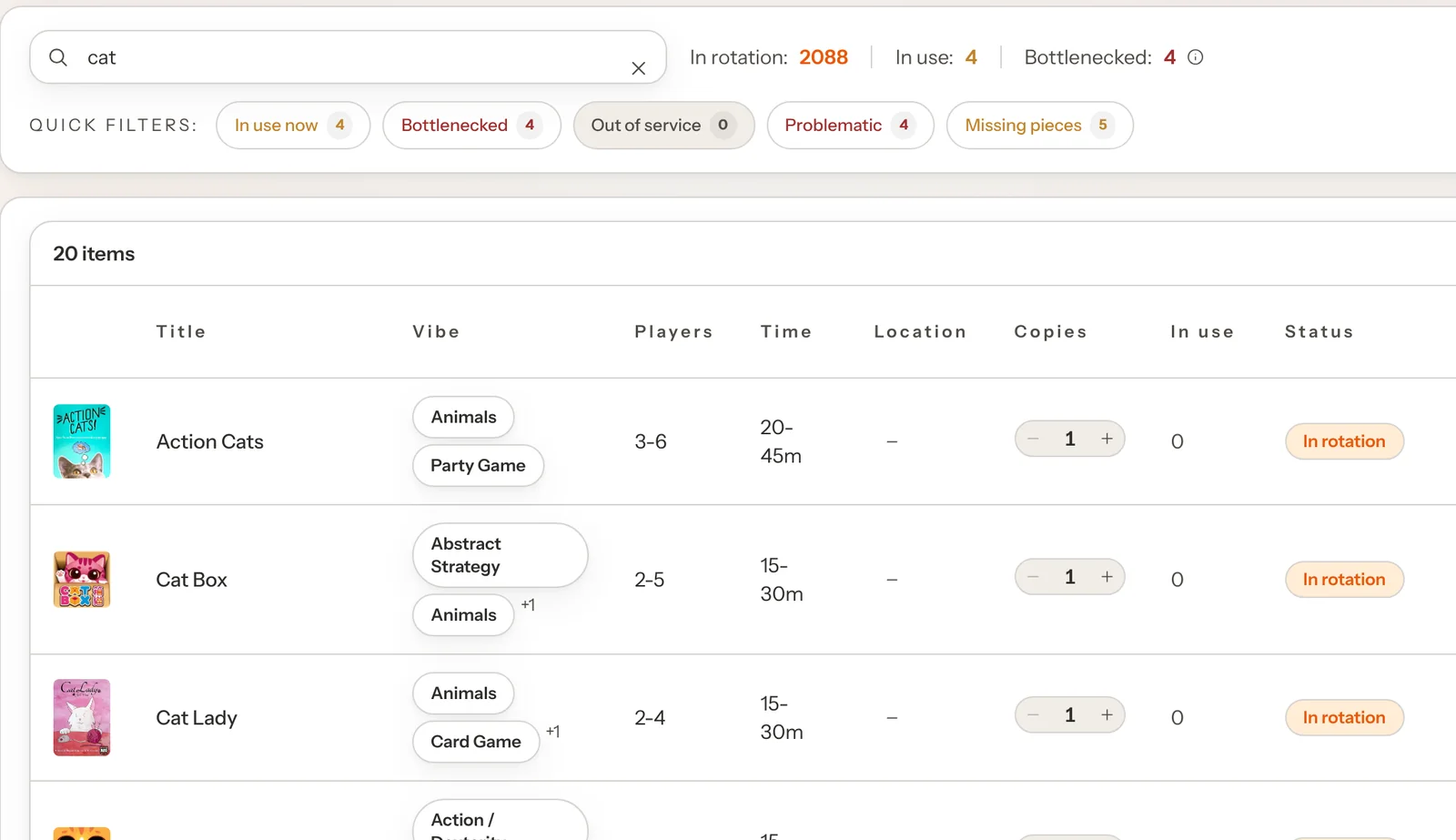Image resolution: width=1456 pixels, height=840 pixels.
Task: Click the Animals tag on Action Cats
Action: pyautogui.click(x=463, y=417)
